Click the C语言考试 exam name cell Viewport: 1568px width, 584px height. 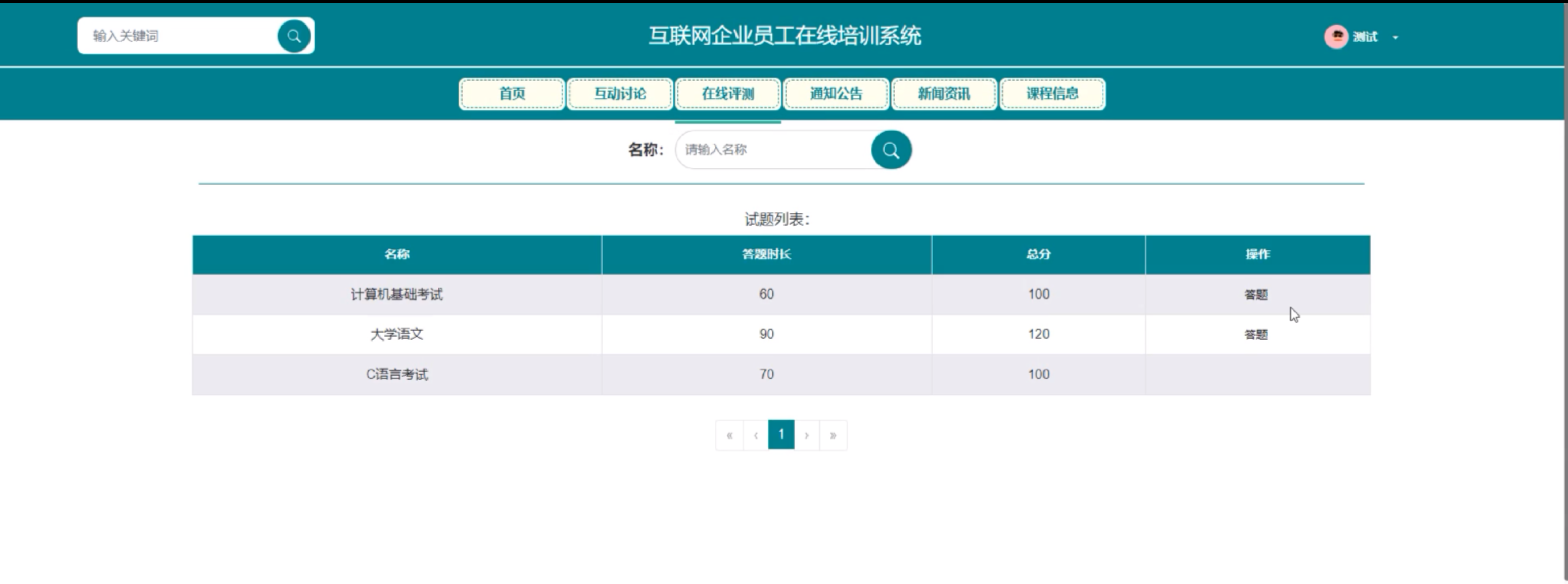[397, 374]
